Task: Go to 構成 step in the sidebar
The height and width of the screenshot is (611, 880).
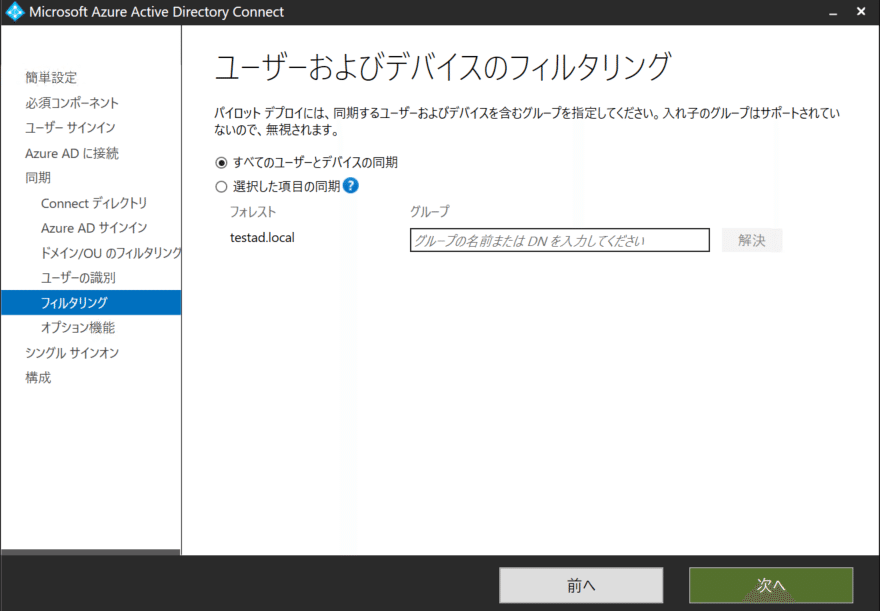Action: tap(38, 378)
